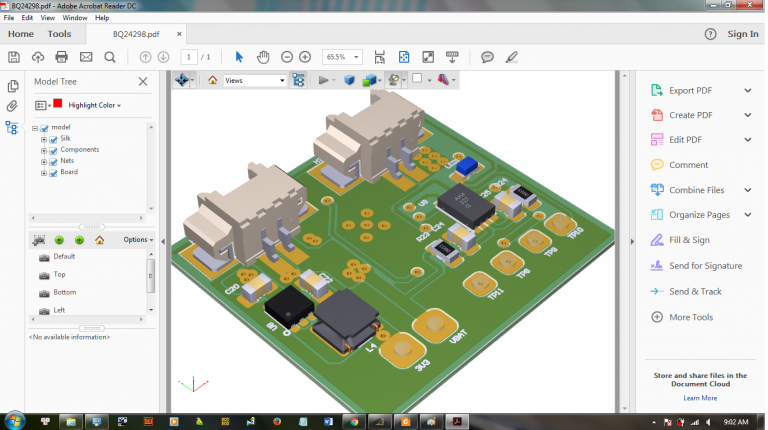Click the Zoom In plus icon
This screenshot has height=430, width=768.
[x=305, y=57]
